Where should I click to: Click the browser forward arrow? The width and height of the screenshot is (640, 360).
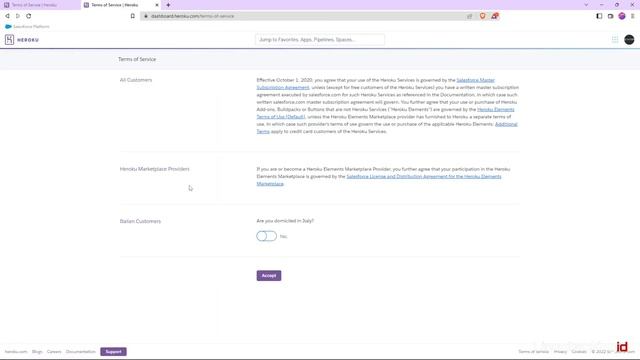(x=18, y=16)
